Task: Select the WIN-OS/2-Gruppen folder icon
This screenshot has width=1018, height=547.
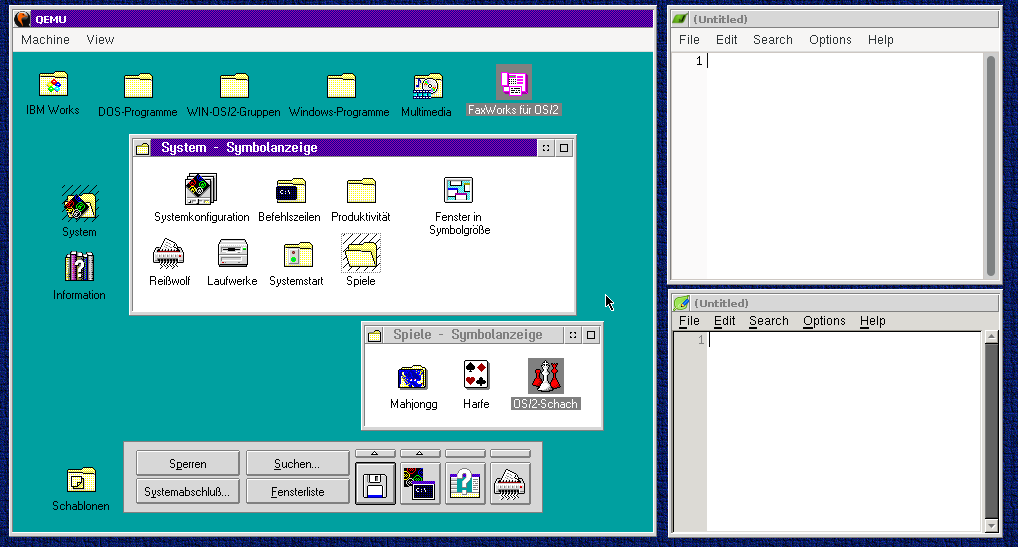Action: pyautogui.click(x=234, y=86)
